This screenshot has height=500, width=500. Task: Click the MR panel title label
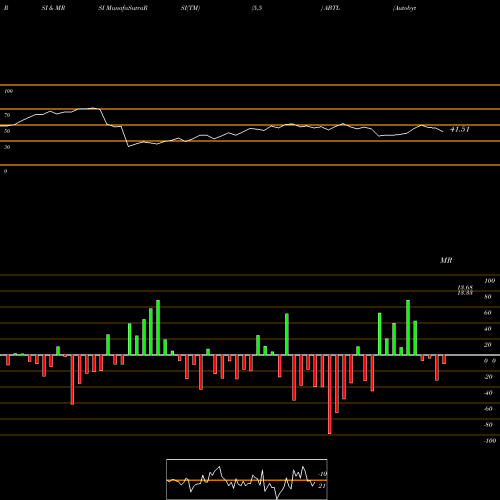coord(446,260)
